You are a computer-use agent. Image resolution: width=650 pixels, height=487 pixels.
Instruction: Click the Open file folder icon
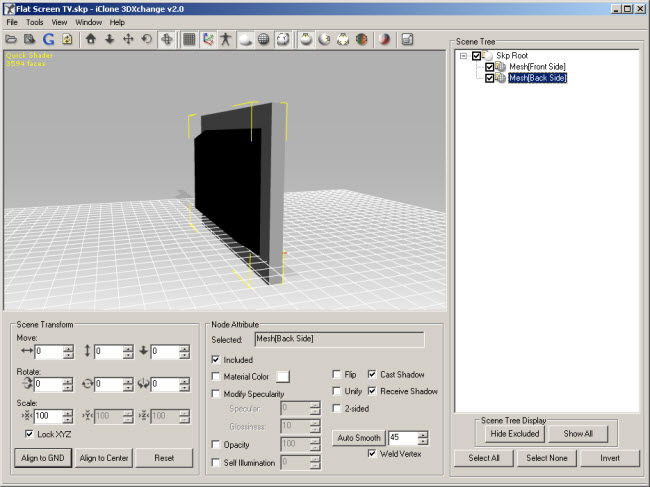tap(11, 39)
